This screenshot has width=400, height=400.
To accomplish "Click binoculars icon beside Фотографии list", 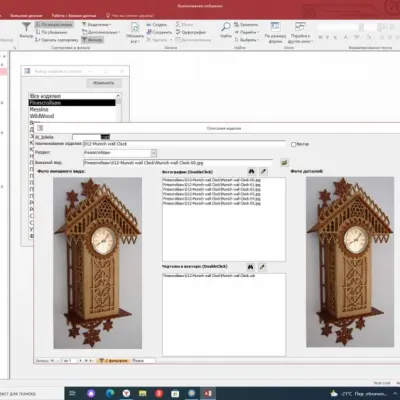I will point(252,171).
